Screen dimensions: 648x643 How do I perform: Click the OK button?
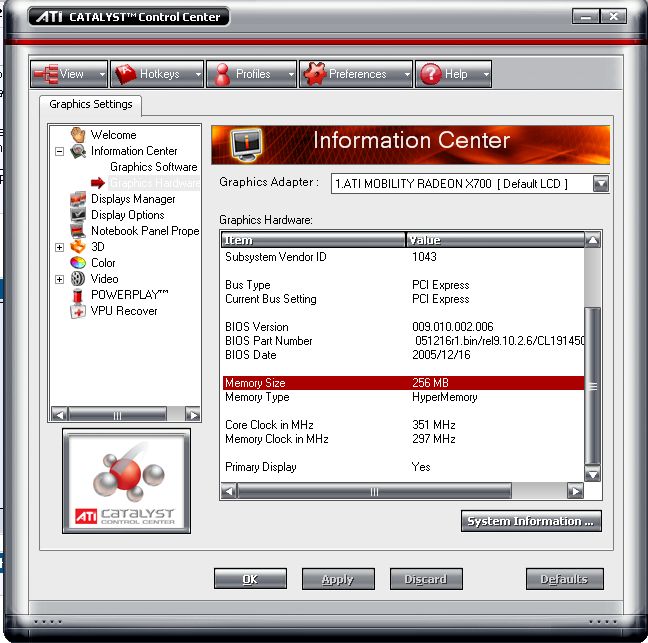click(x=250, y=579)
